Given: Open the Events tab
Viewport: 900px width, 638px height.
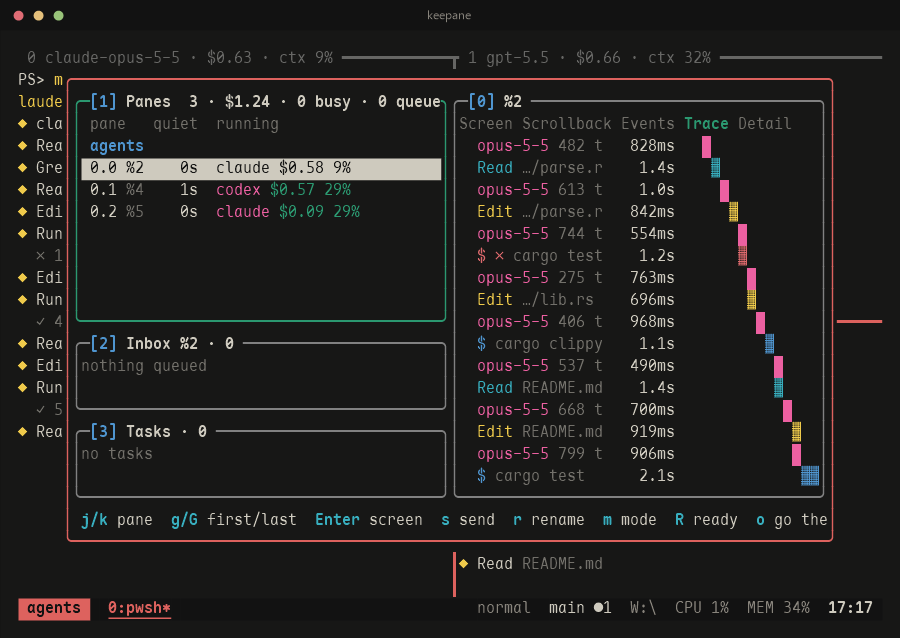Looking at the screenshot, I should click(648, 123).
